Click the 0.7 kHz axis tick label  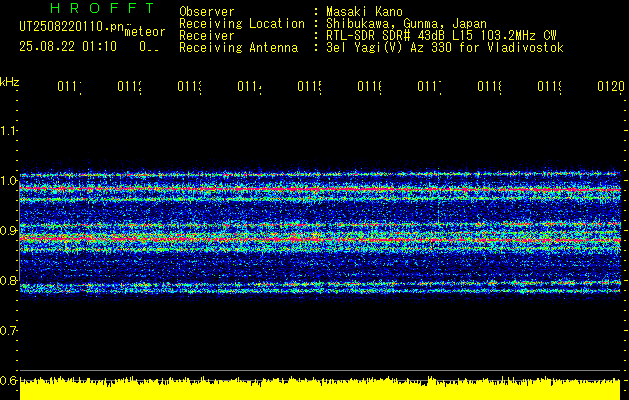click(8, 331)
